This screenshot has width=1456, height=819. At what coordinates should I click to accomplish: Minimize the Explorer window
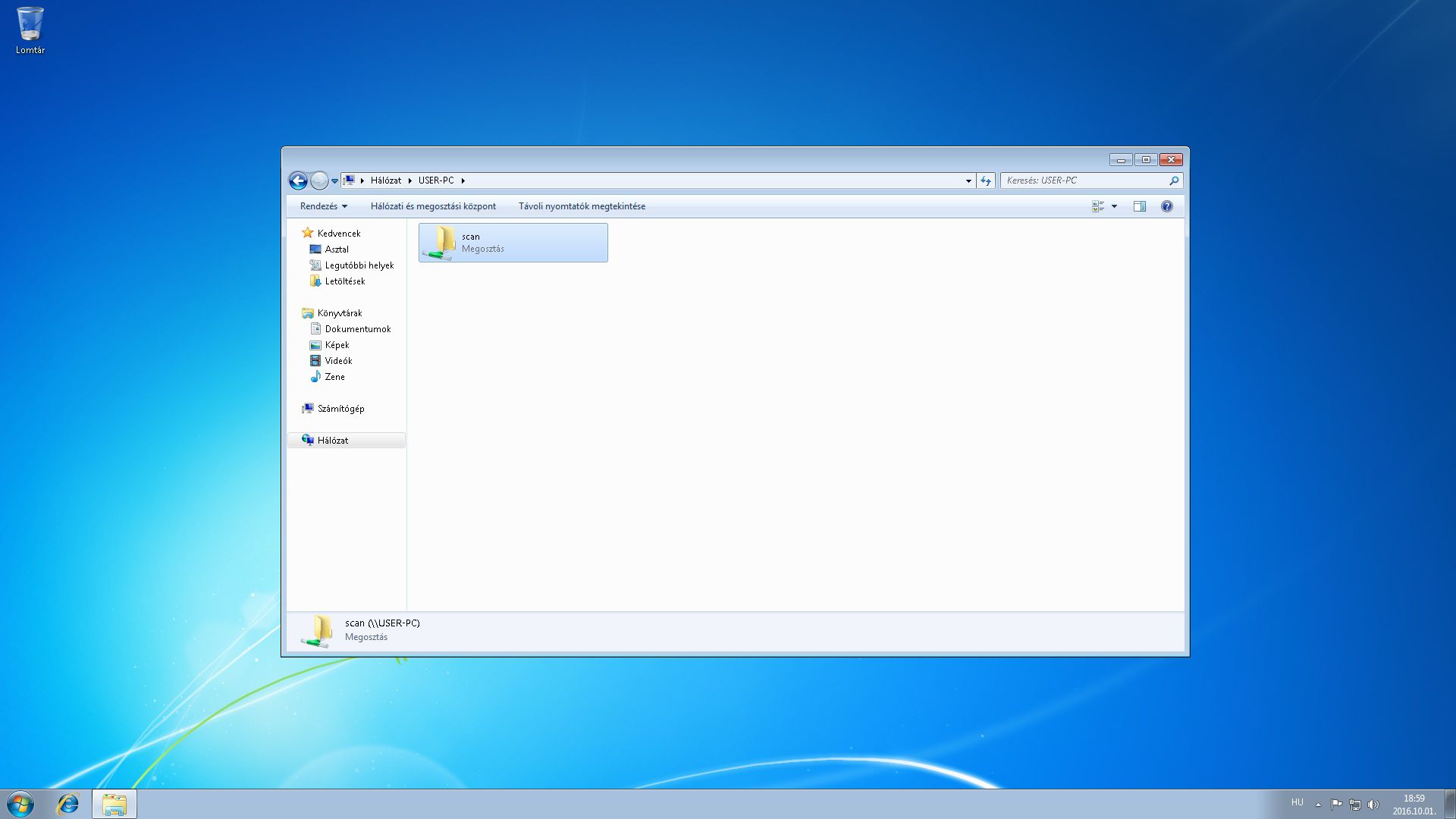1121,159
